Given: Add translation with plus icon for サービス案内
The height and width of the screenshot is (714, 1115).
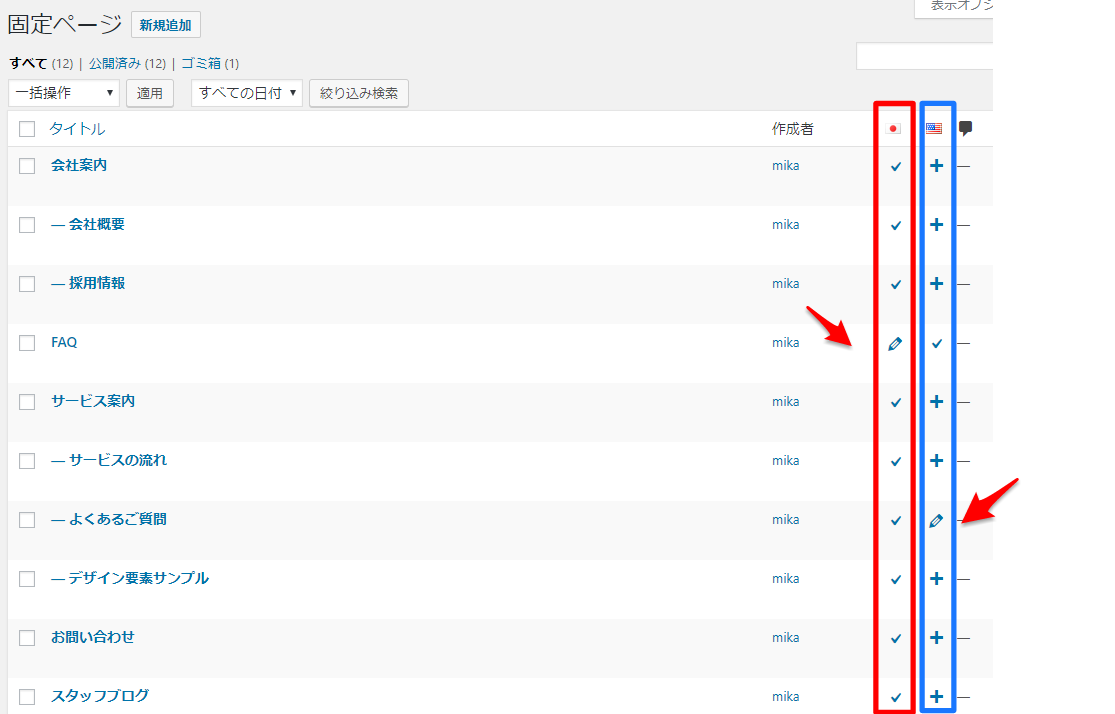Looking at the screenshot, I should coord(936,402).
